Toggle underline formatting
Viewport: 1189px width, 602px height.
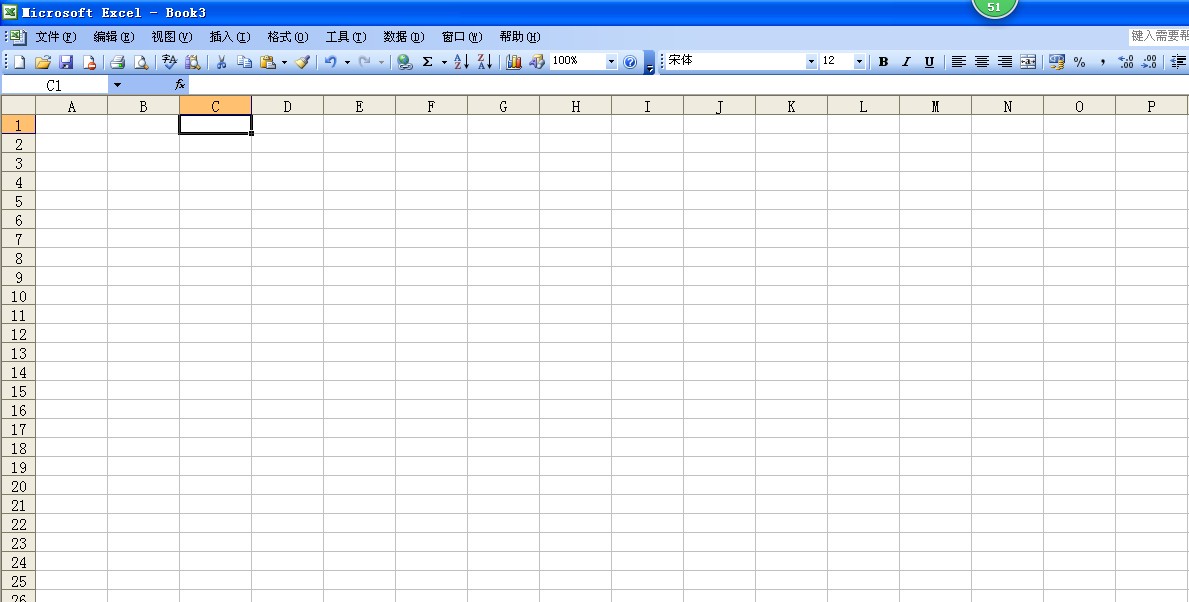tap(929, 62)
